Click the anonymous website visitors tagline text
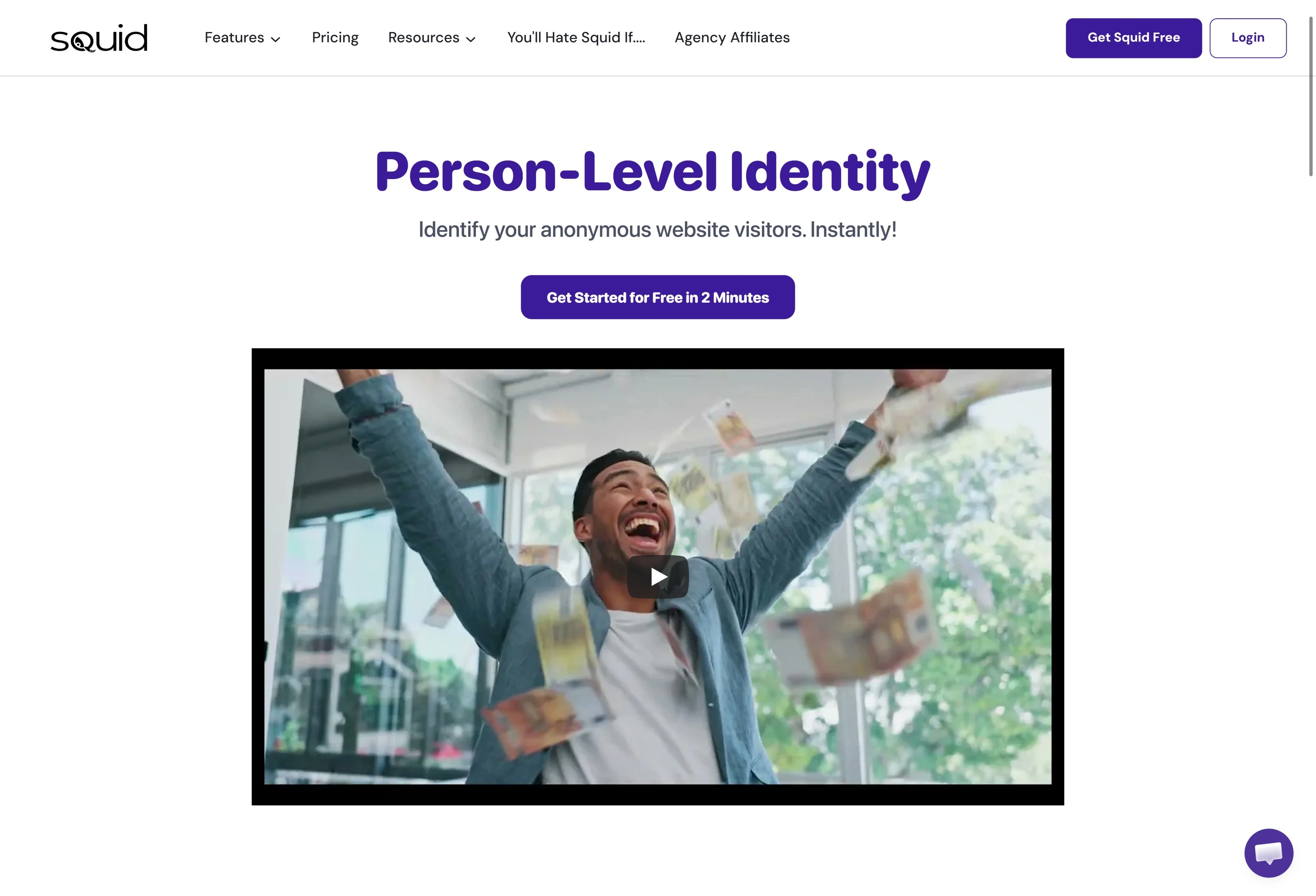The image size is (1316, 896). click(x=658, y=229)
